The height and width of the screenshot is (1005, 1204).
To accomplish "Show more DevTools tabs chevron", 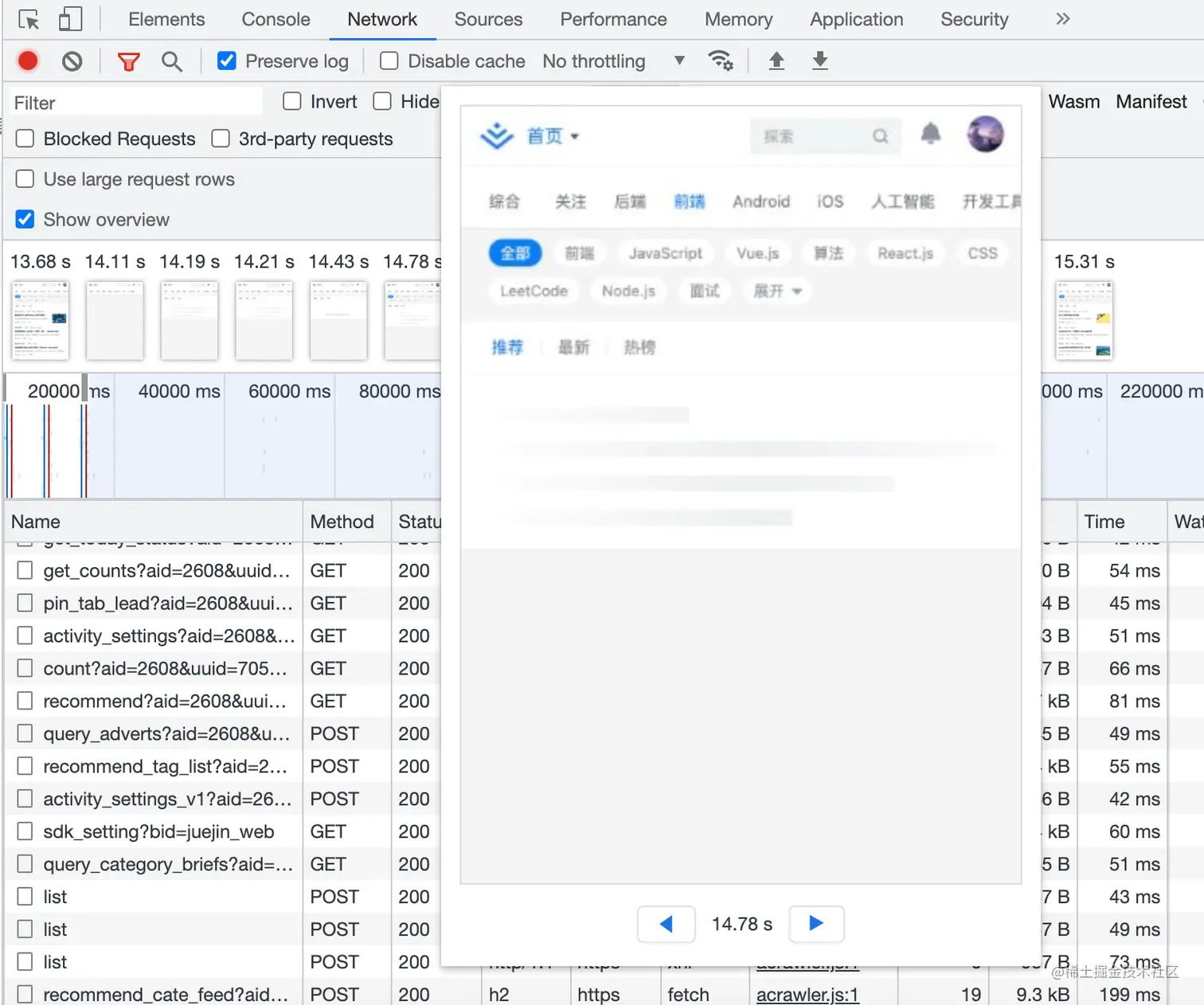I will [x=1062, y=19].
